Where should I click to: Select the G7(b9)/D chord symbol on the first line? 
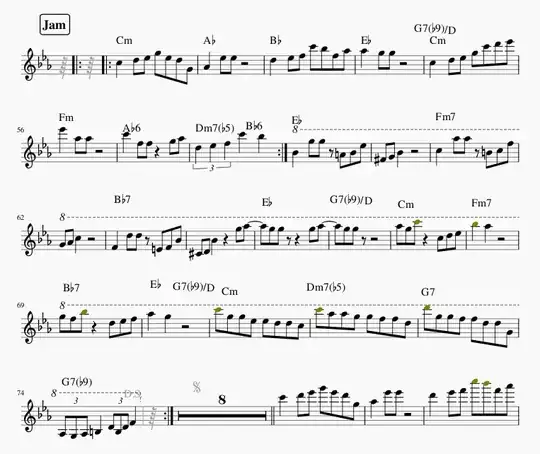tap(435, 29)
